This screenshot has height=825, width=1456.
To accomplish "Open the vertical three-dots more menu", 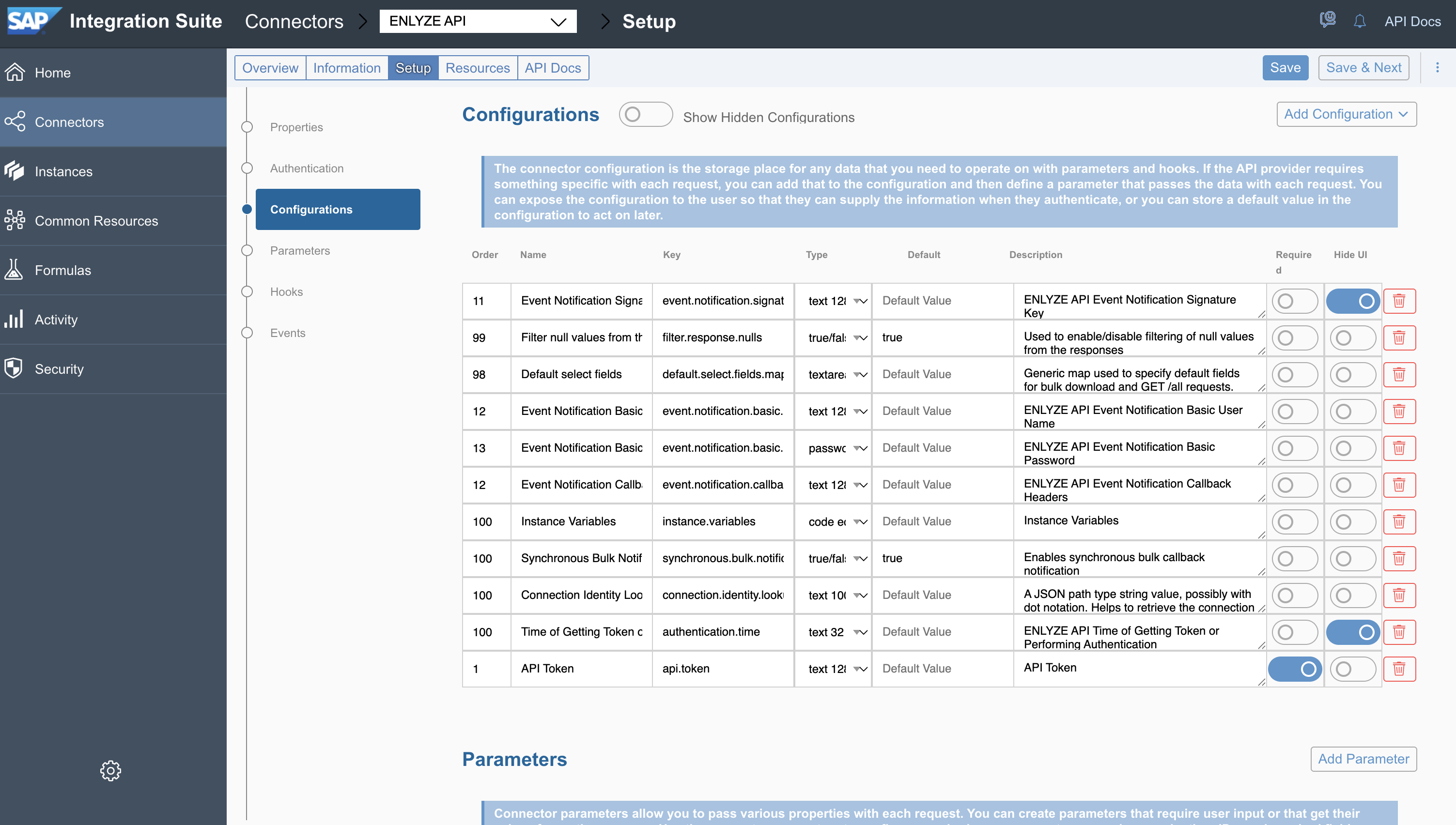I will [x=1437, y=67].
